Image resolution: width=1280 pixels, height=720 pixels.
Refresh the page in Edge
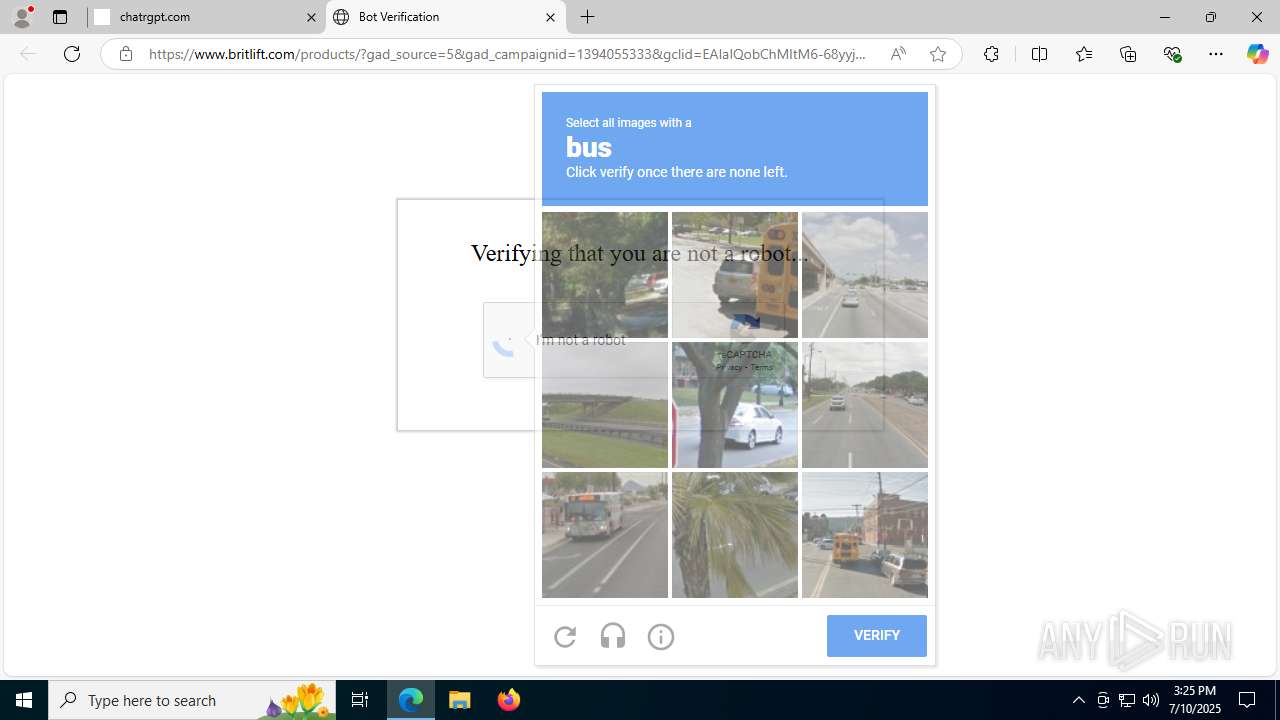pos(72,54)
